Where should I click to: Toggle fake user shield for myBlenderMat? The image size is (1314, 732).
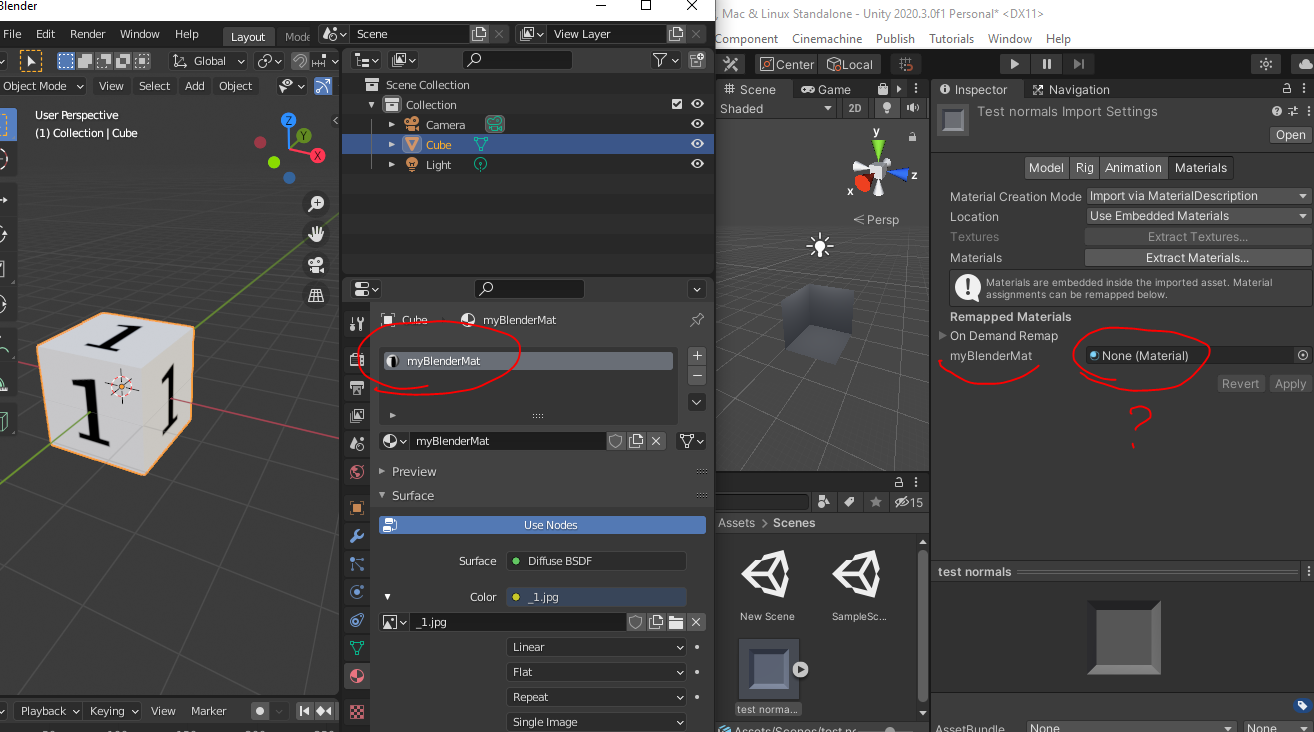pyautogui.click(x=616, y=441)
